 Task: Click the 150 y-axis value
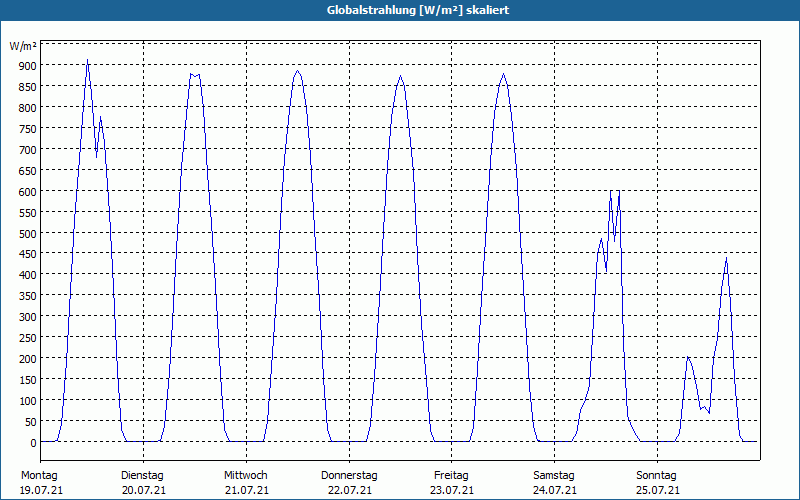(28, 380)
